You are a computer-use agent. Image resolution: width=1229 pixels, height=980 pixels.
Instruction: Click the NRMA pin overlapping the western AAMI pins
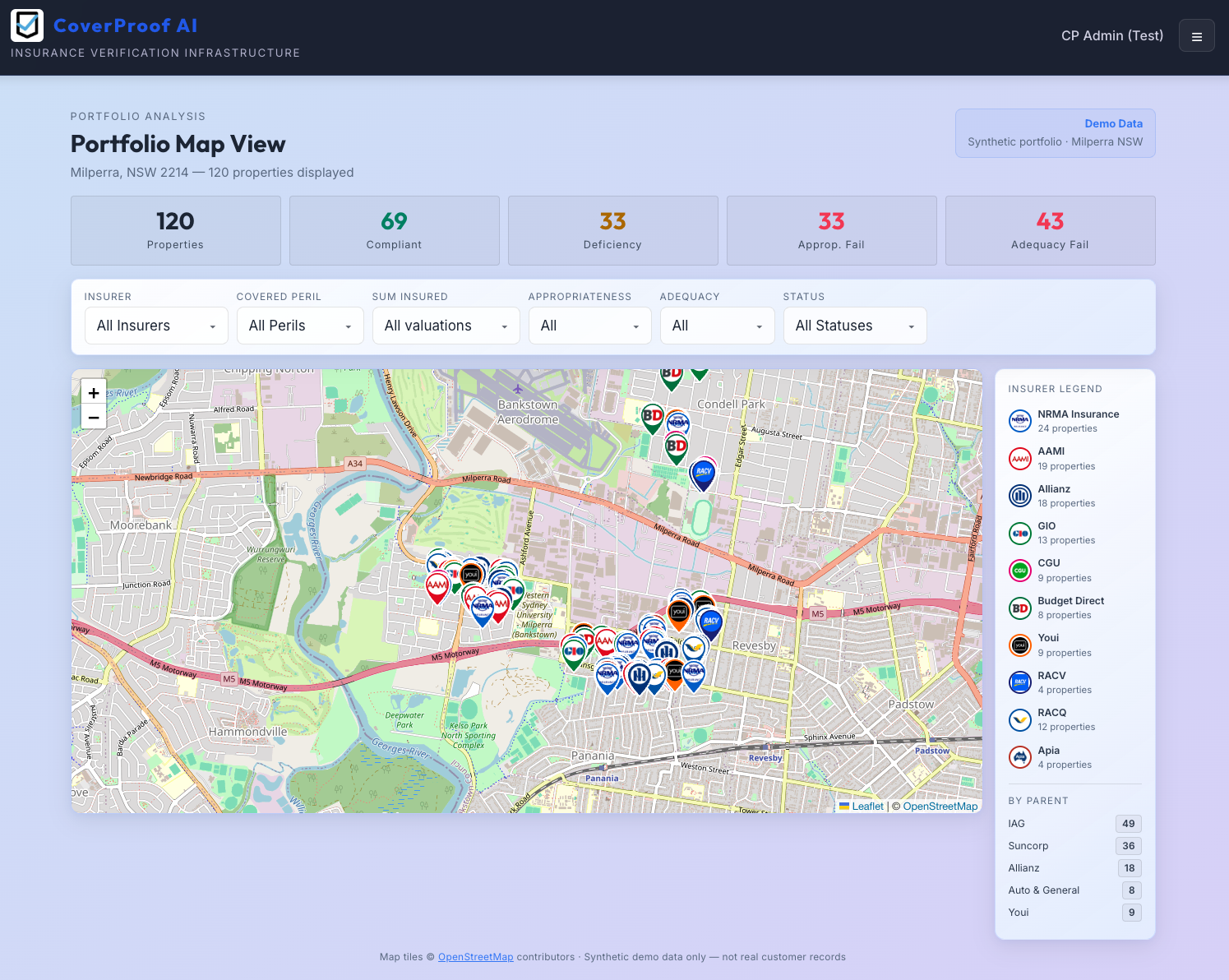pos(483,608)
